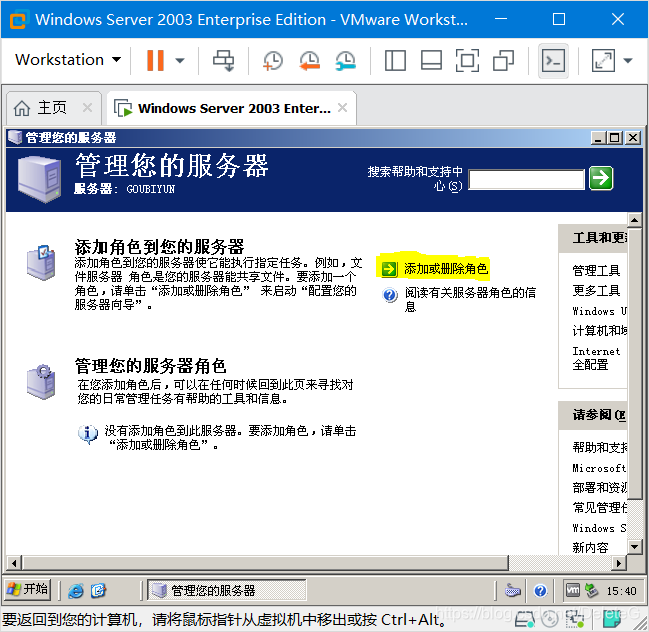Click the horizontal scrollbar right arrow
The height and width of the screenshot is (632, 649).
pos(620,563)
